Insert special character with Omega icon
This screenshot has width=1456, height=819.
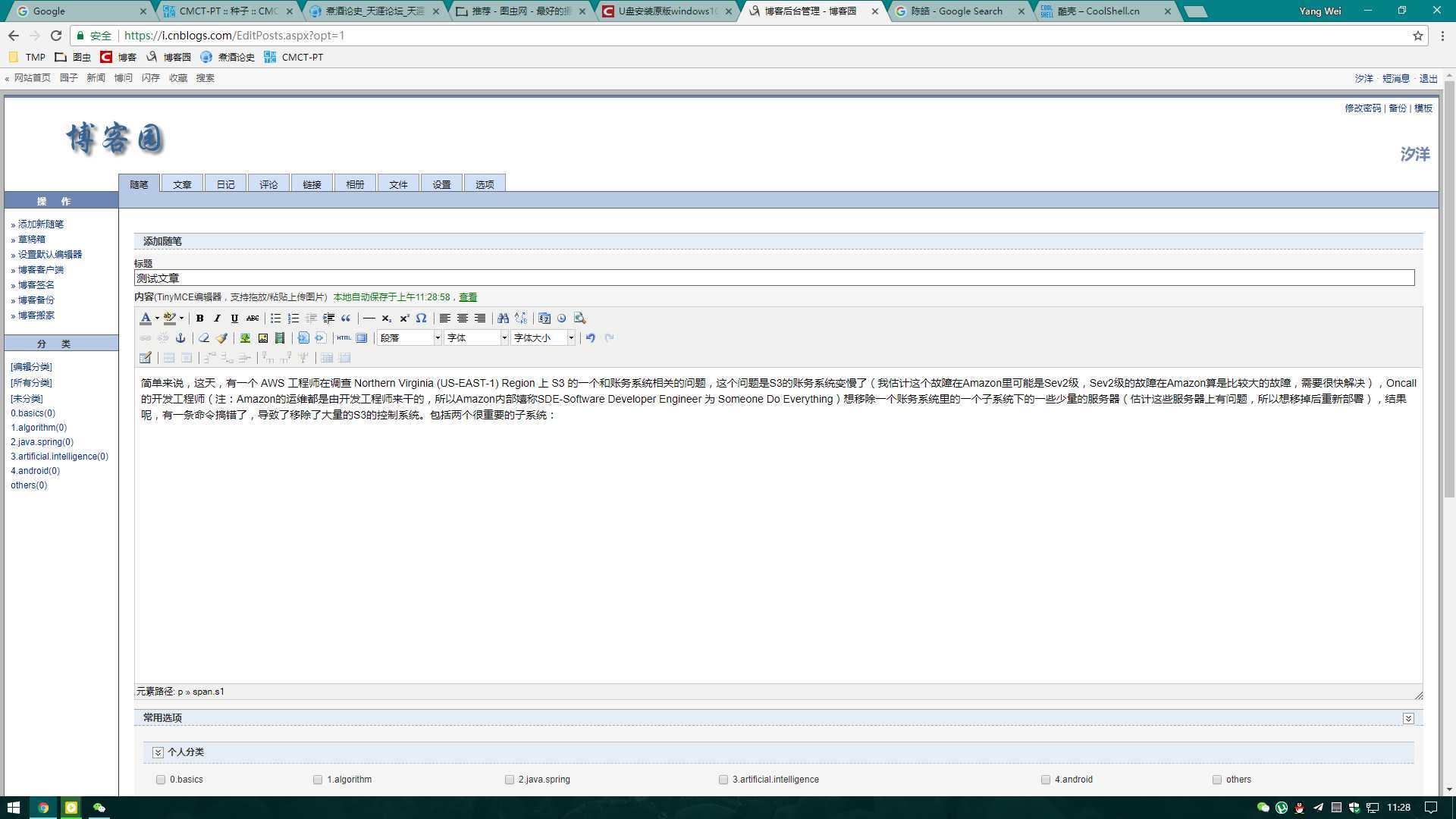click(421, 318)
